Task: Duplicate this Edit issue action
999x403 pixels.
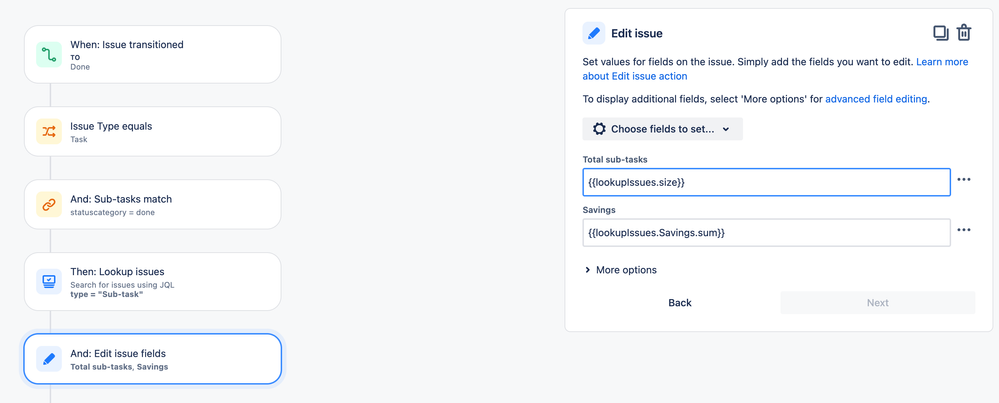Action: point(941,33)
